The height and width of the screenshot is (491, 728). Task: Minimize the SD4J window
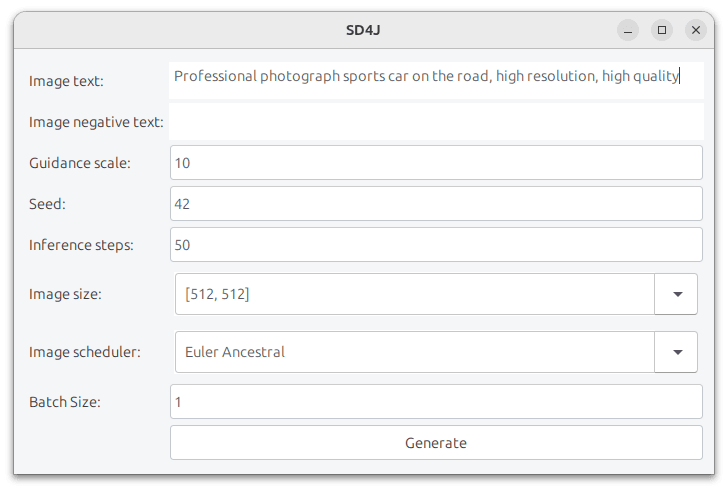coord(628,30)
